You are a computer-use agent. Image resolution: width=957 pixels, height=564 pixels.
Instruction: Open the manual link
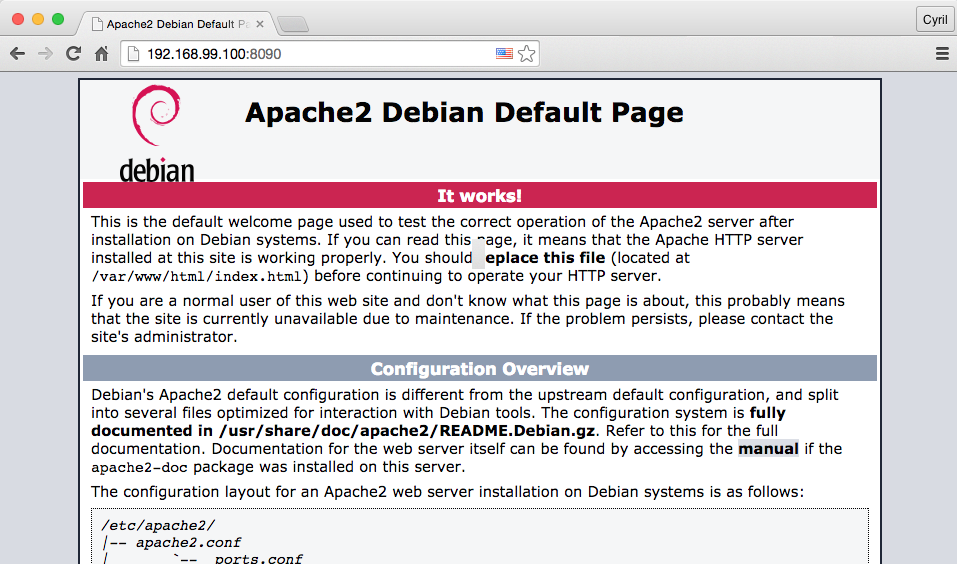pos(768,449)
